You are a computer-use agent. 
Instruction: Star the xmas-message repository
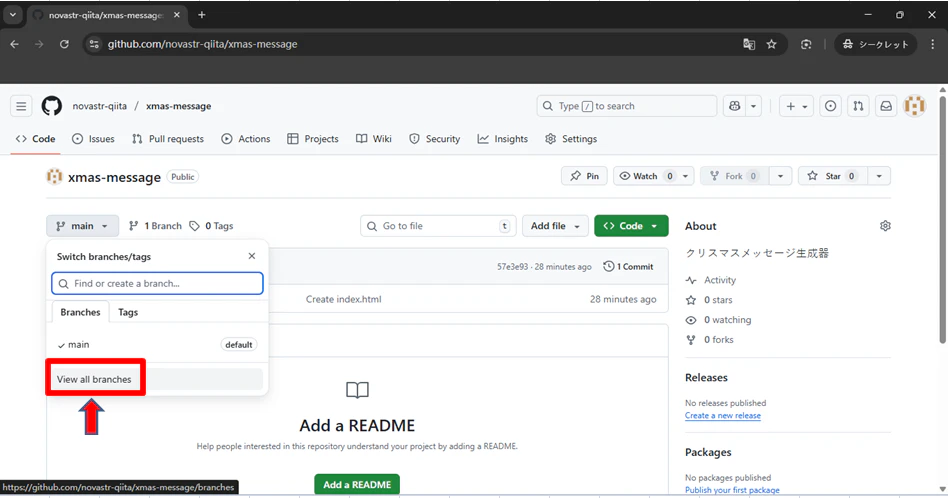coord(833,176)
